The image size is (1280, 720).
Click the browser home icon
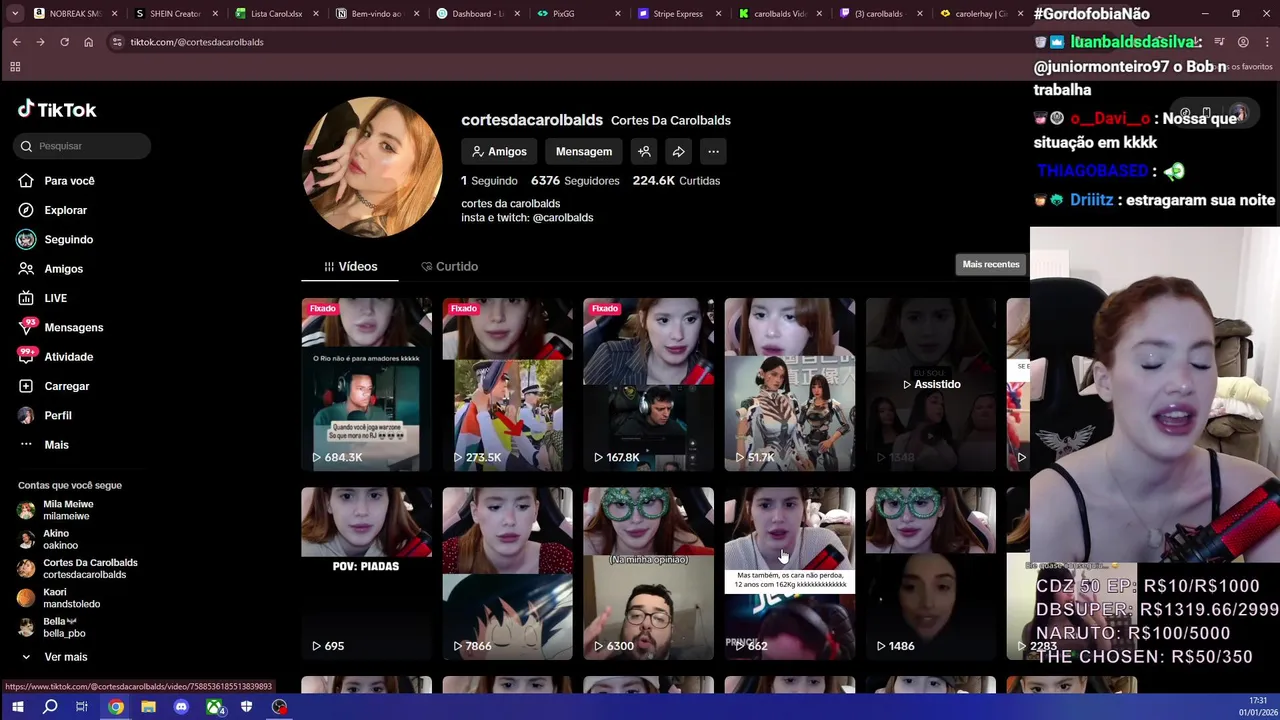coord(88,42)
